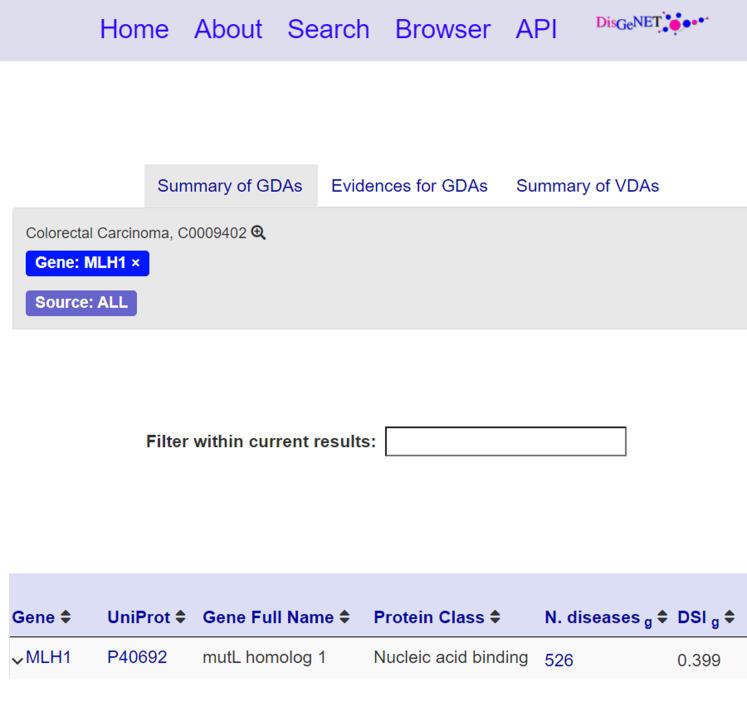Sort by Protein Class arrows

[x=496, y=618]
